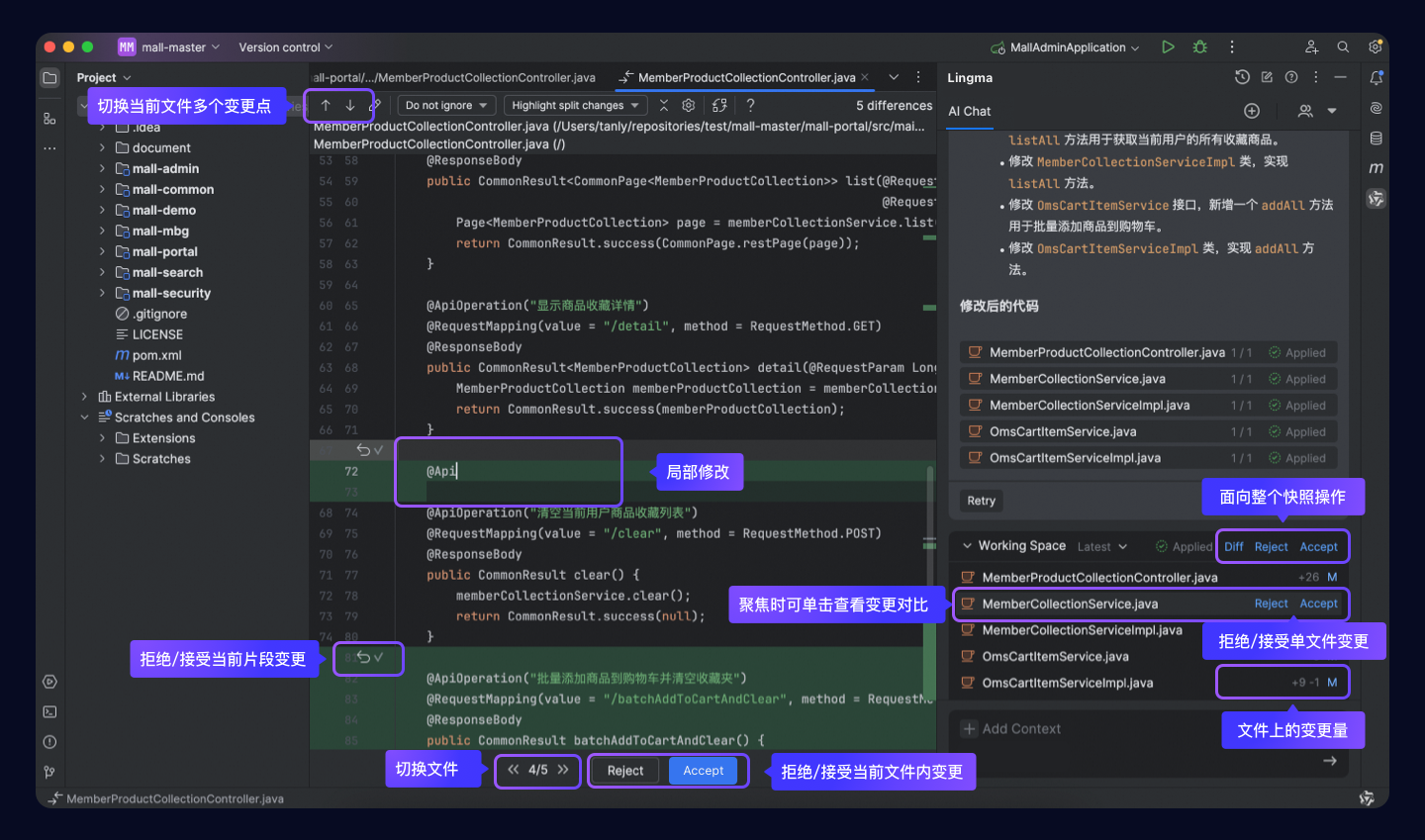
Task: Open diff settings gear icon
Action: pos(689,105)
